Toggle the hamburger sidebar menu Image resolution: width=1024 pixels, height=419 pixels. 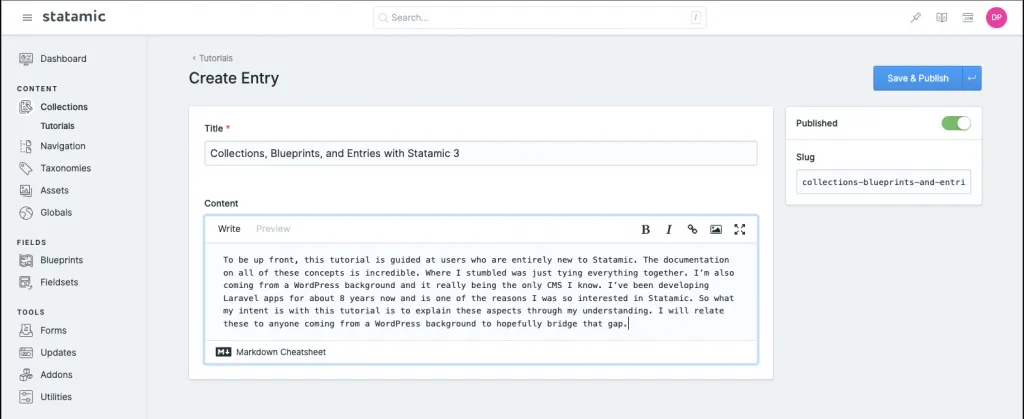point(27,18)
